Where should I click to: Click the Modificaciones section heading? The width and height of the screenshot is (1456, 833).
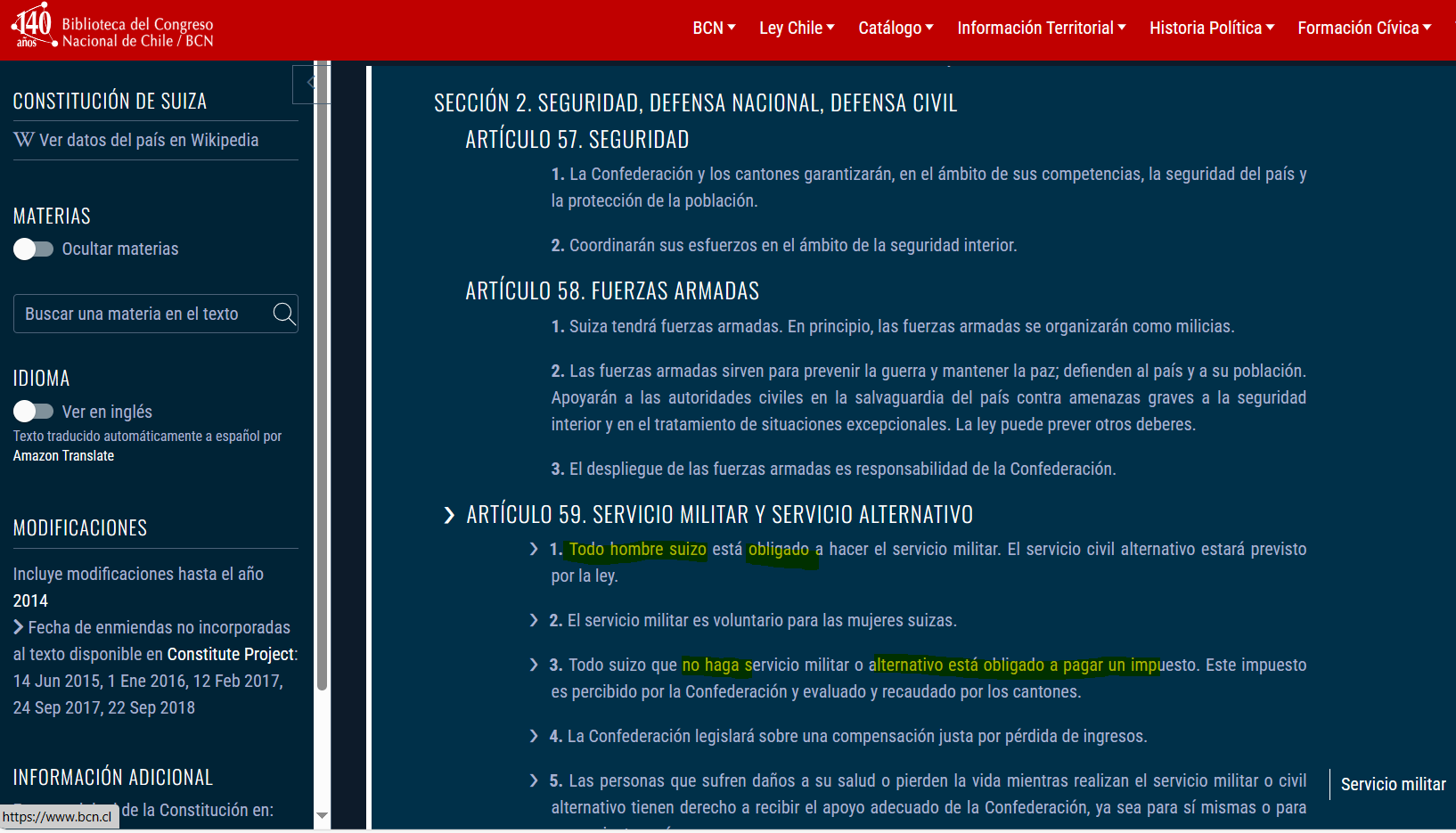(x=80, y=528)
